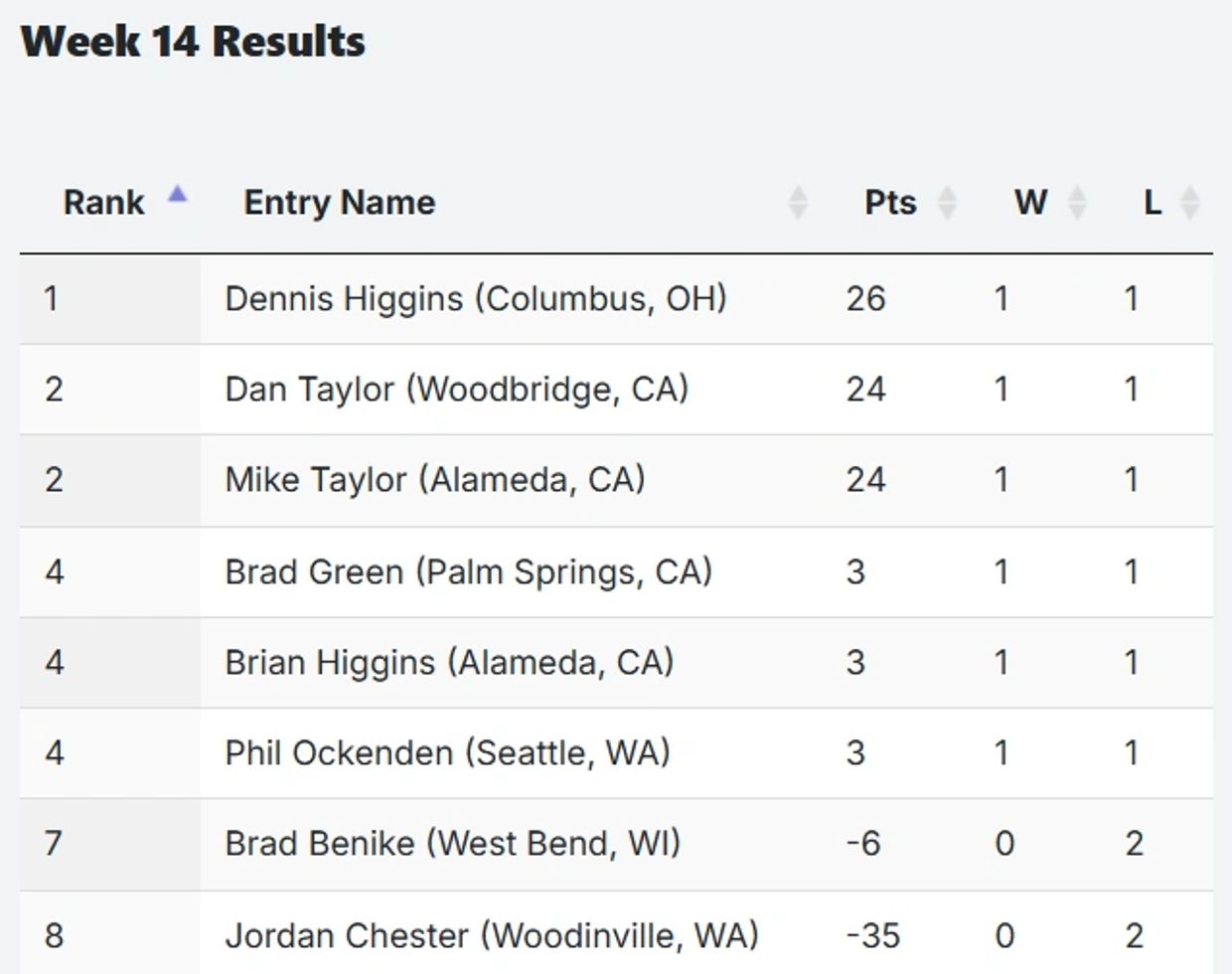Click the Week 14 Results heading
This screenshot has width=1232, height=974.
(193, 42)
